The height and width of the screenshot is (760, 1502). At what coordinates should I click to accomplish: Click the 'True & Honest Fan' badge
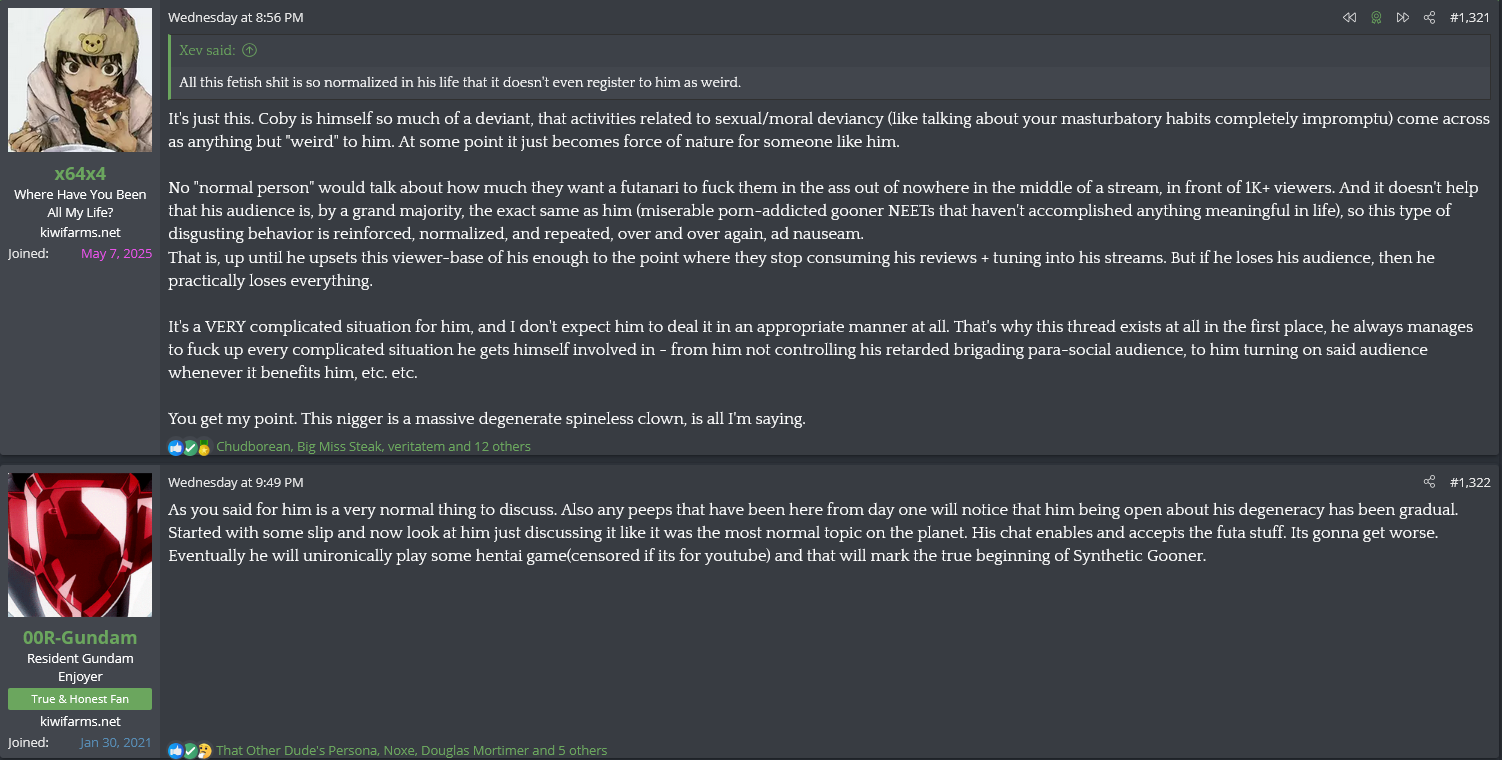pyautogui.click(x=80, y=699)
